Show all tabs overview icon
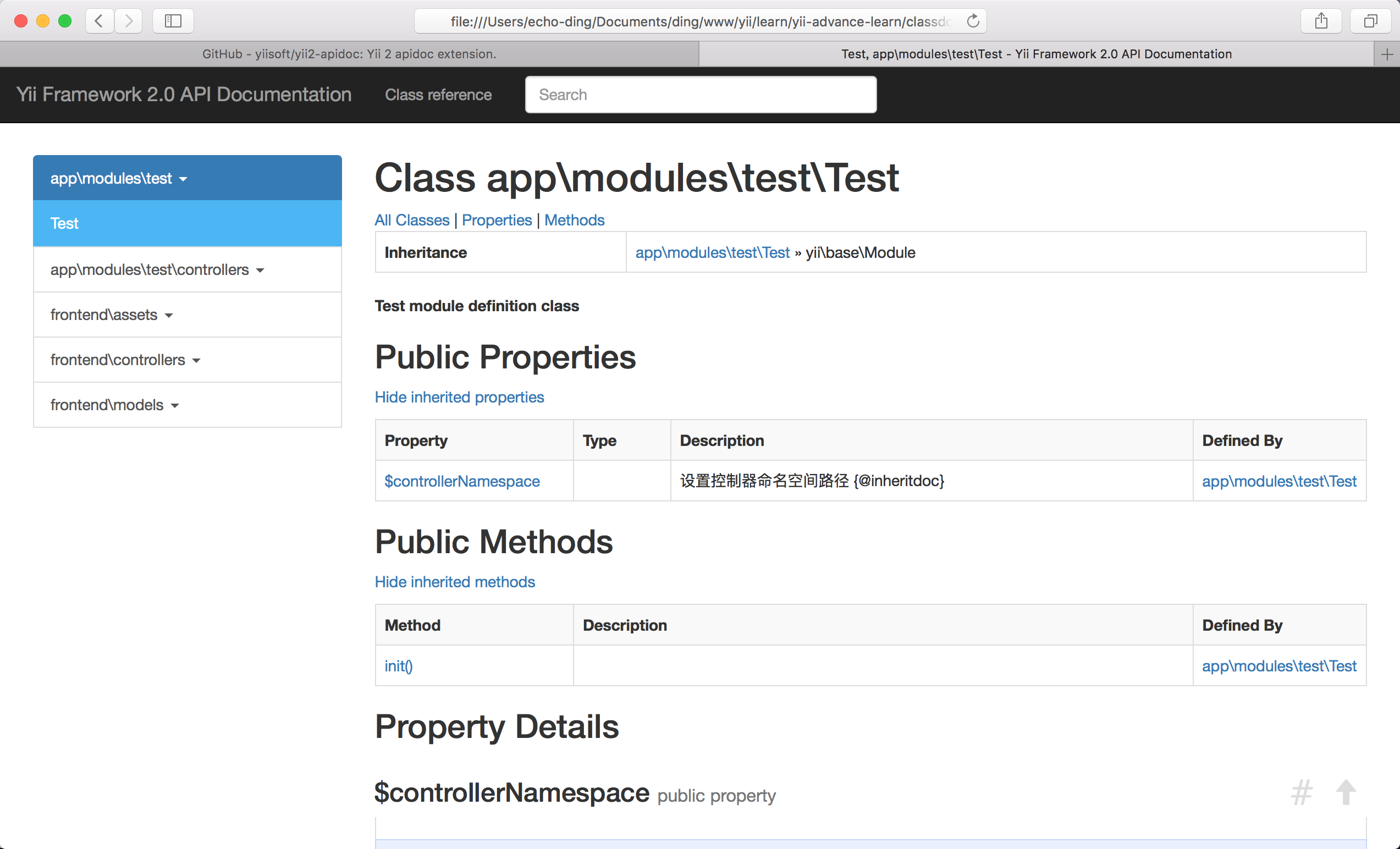 coord(1370,21)
